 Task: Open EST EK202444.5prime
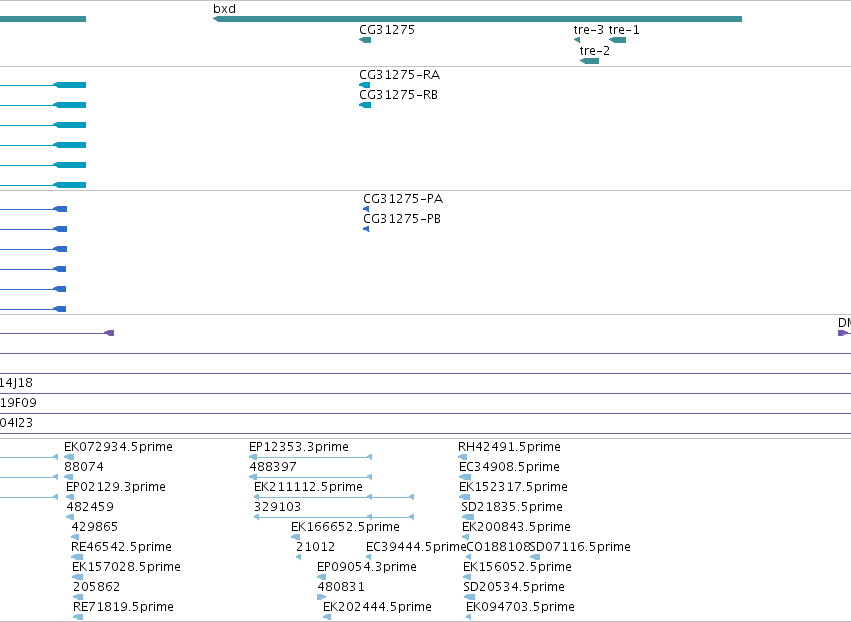tap(378, 607)
